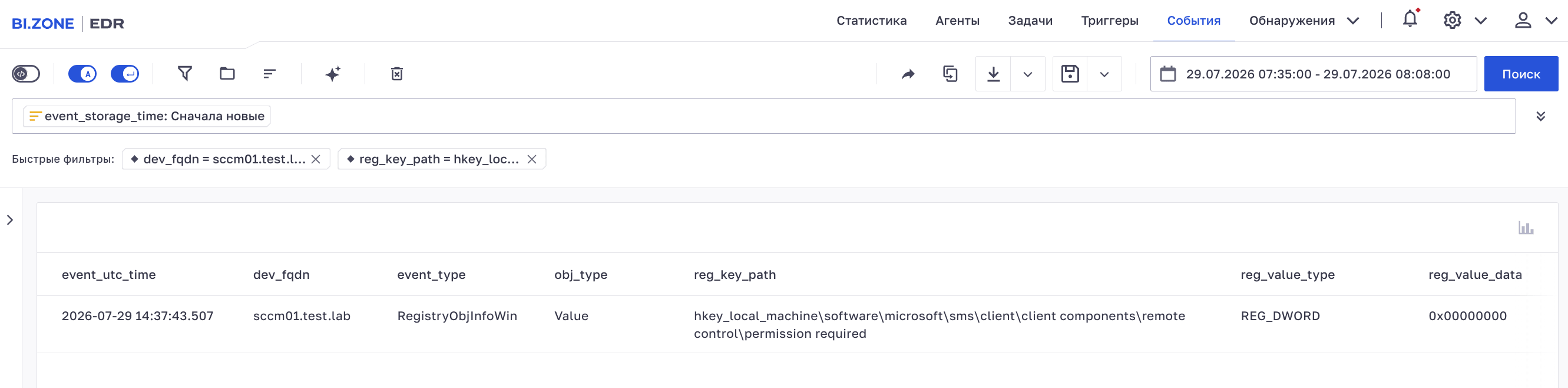This screenshot has height=388, width=1568.
Task: Click the obj_type column header
Action: 581,275
